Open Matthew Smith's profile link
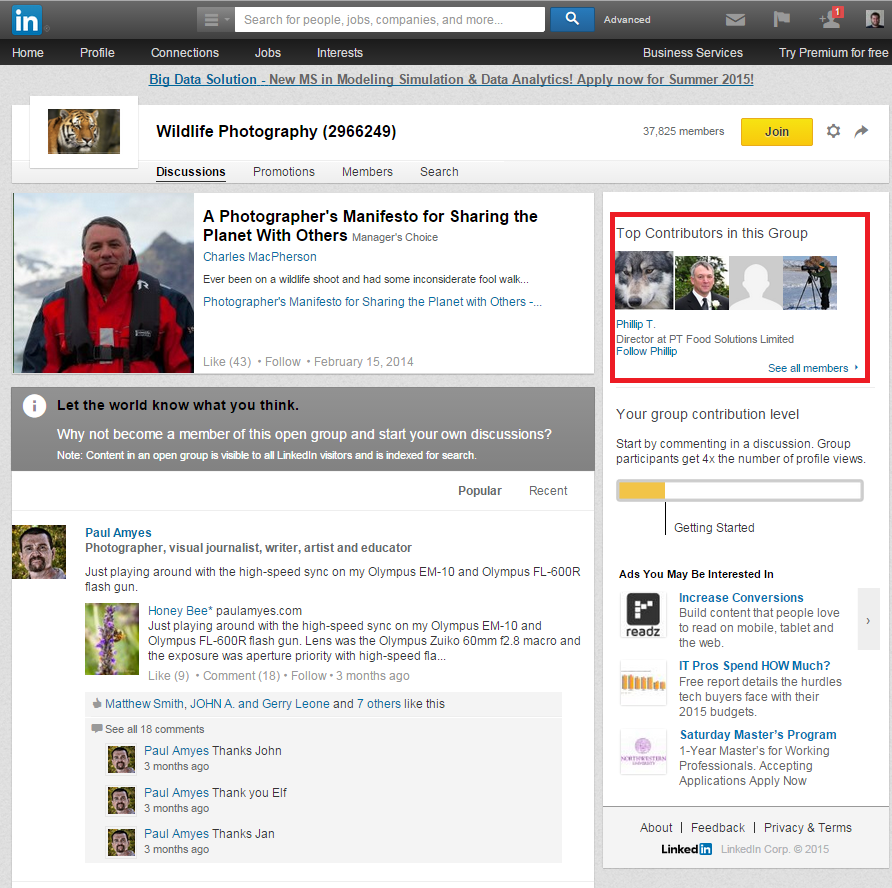Viewport: 892px width, 888px height. (x=144, y=704)
